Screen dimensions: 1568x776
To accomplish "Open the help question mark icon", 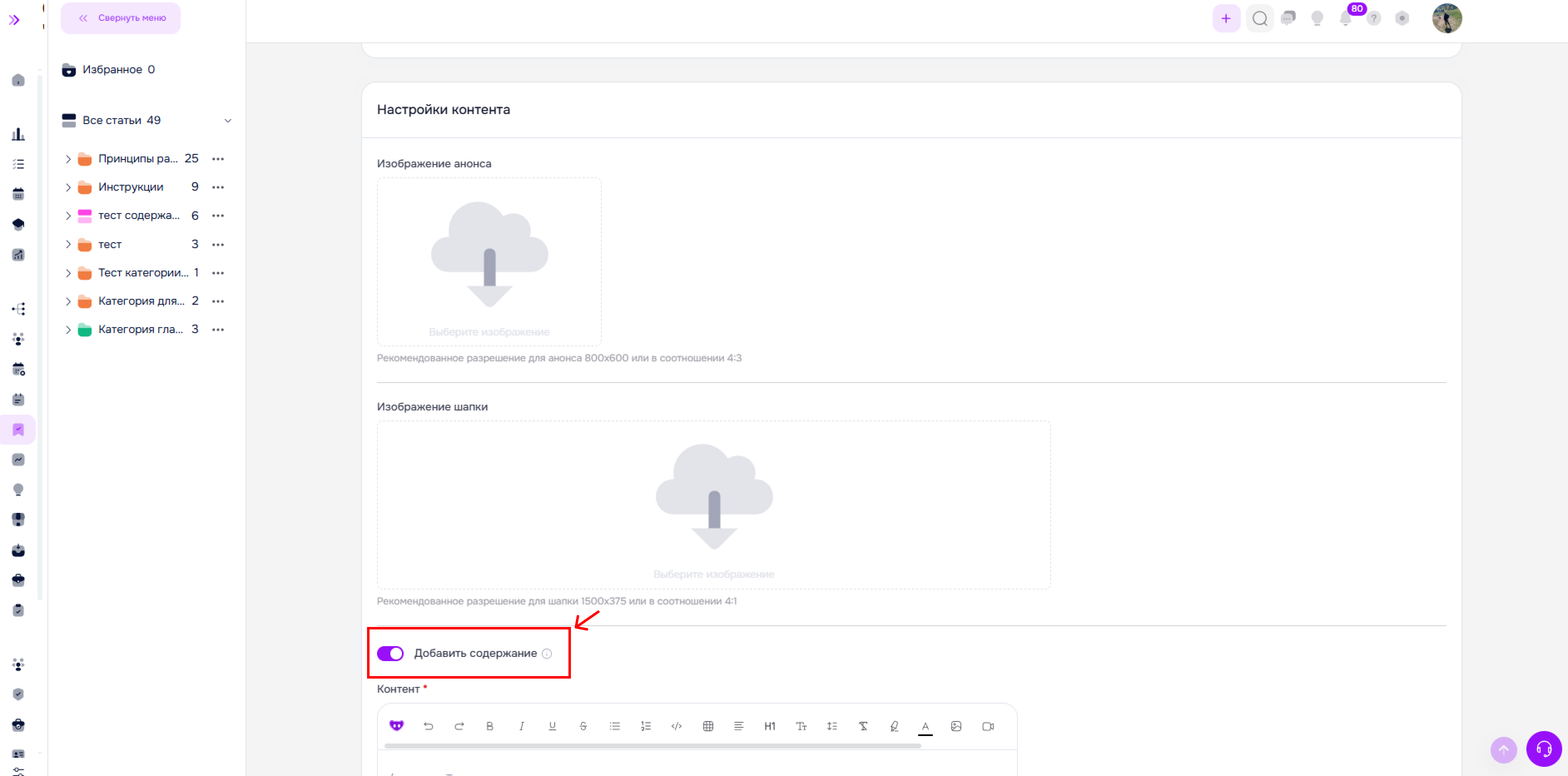I will pos(1374,18).
